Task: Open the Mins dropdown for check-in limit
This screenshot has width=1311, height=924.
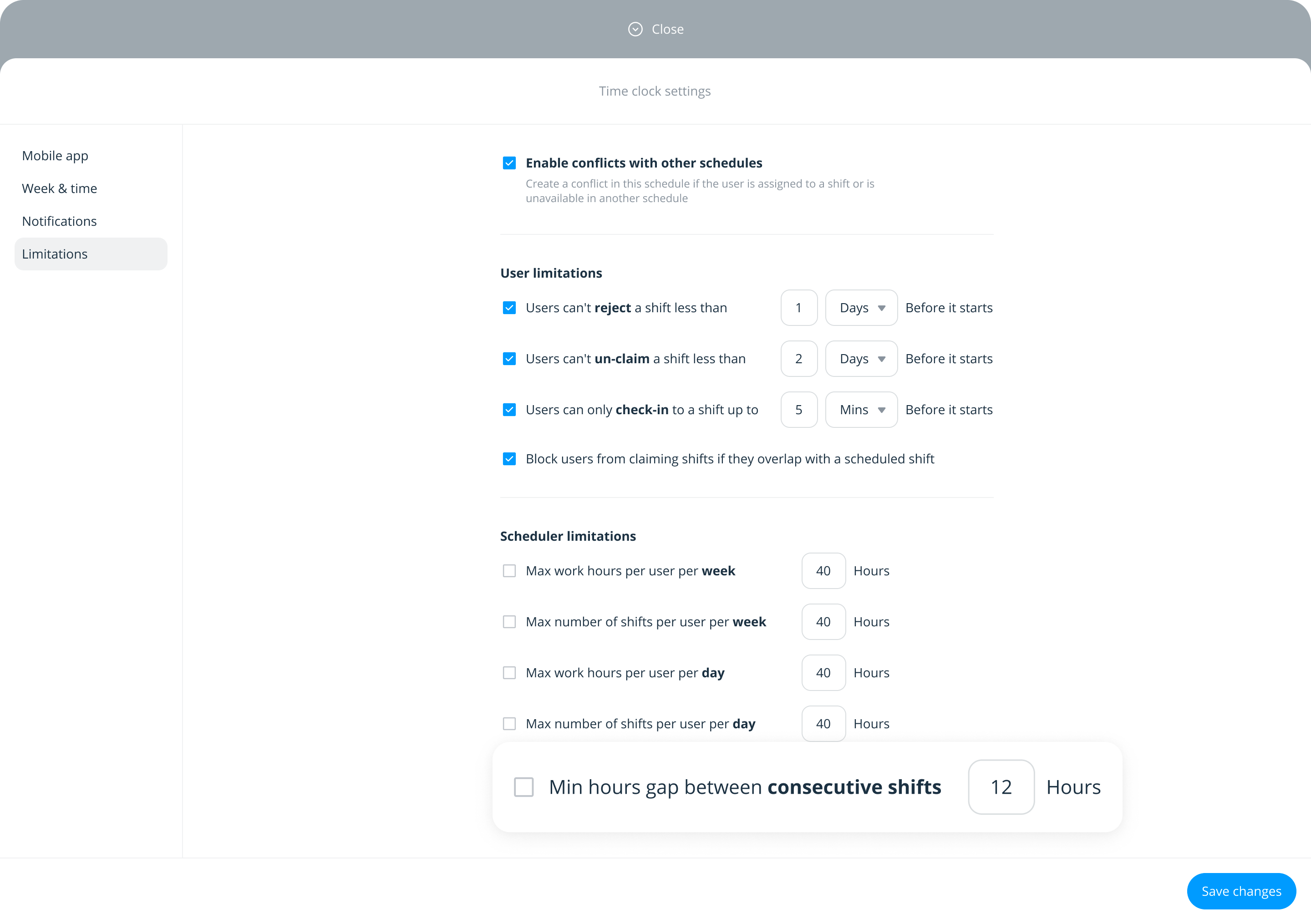Action: coord(861,410)
